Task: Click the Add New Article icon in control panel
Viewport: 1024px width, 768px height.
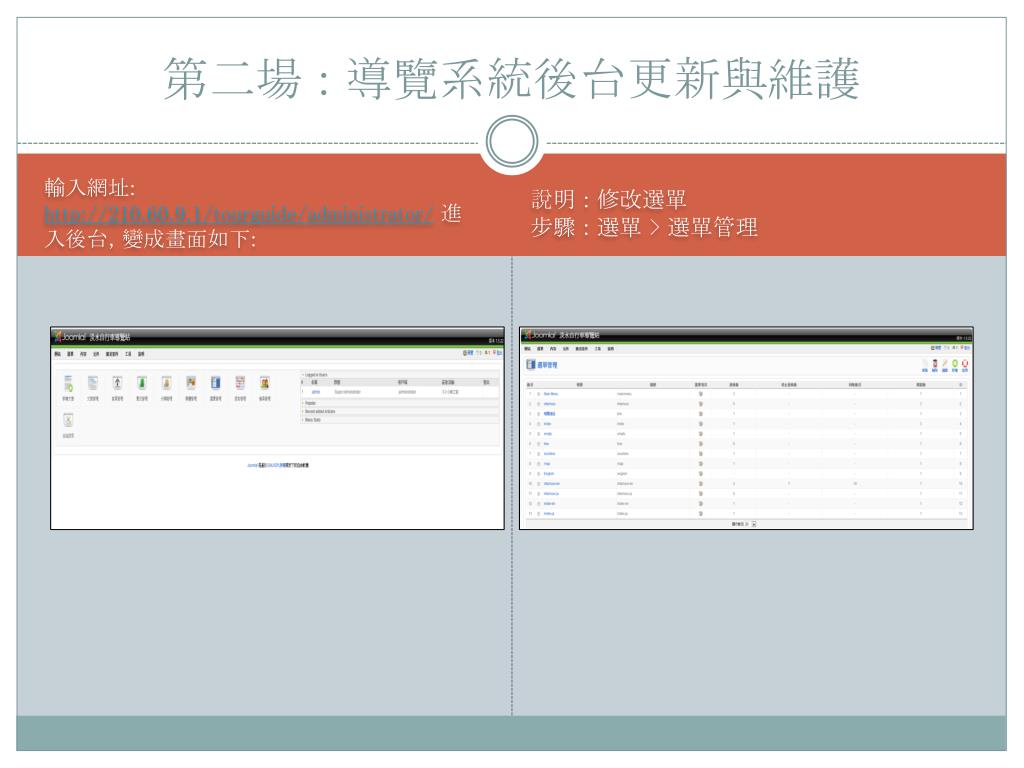Action: (69, 384)
